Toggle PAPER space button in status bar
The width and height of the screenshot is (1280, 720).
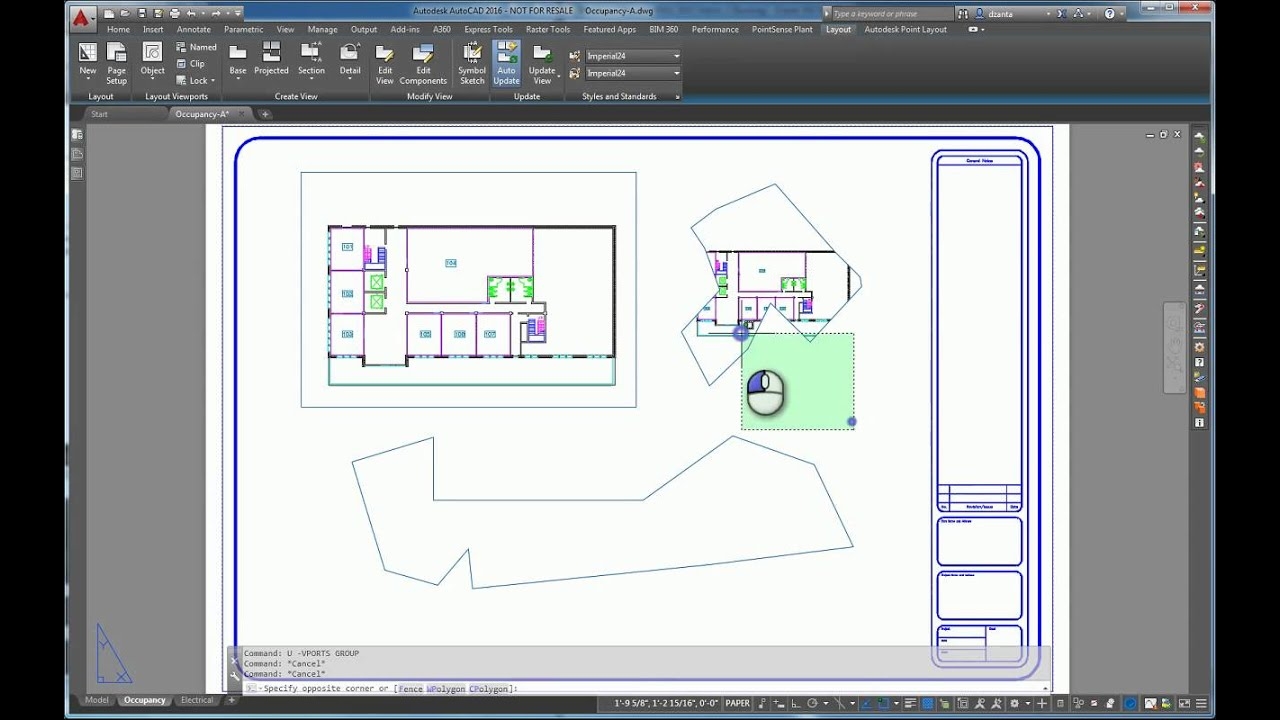[x=738, y=703]
